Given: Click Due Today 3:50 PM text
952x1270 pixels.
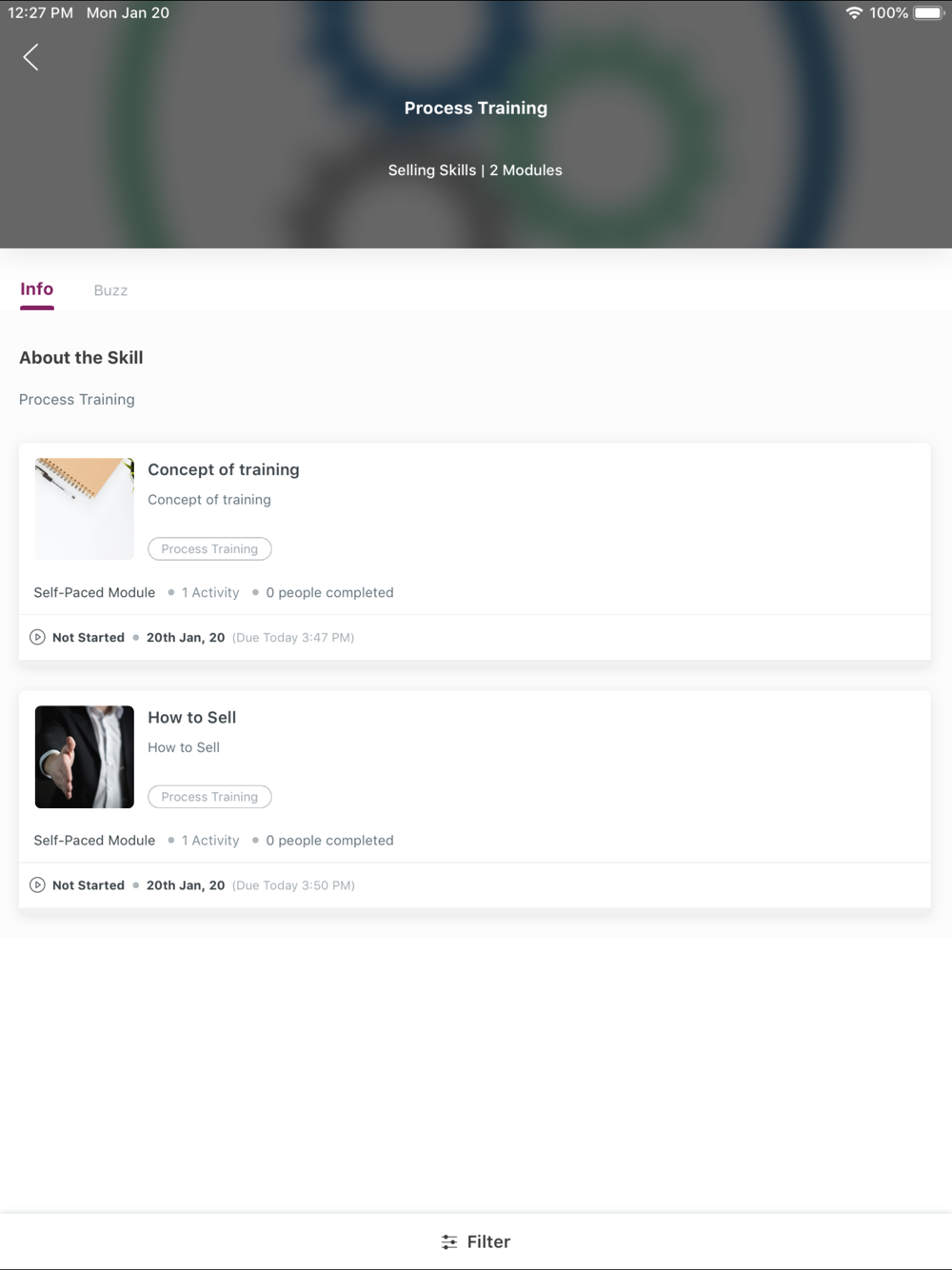Looking at the screenshot, I should (x=293, y=885).
